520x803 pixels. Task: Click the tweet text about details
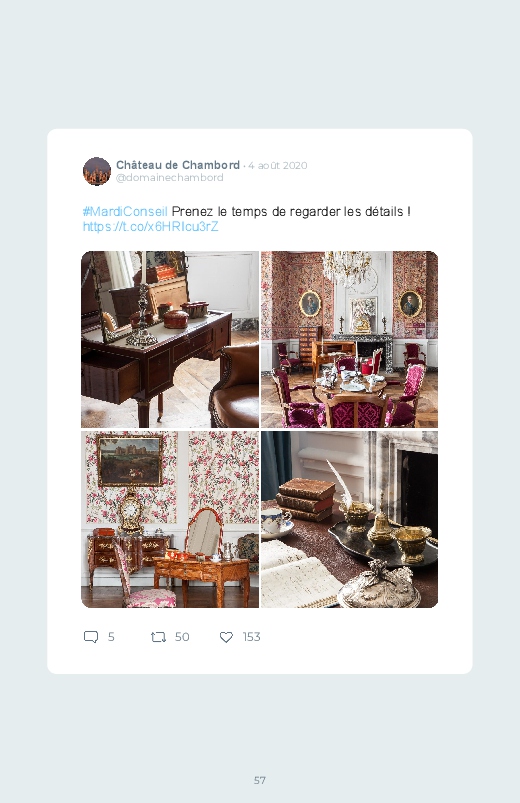point(291,212)
